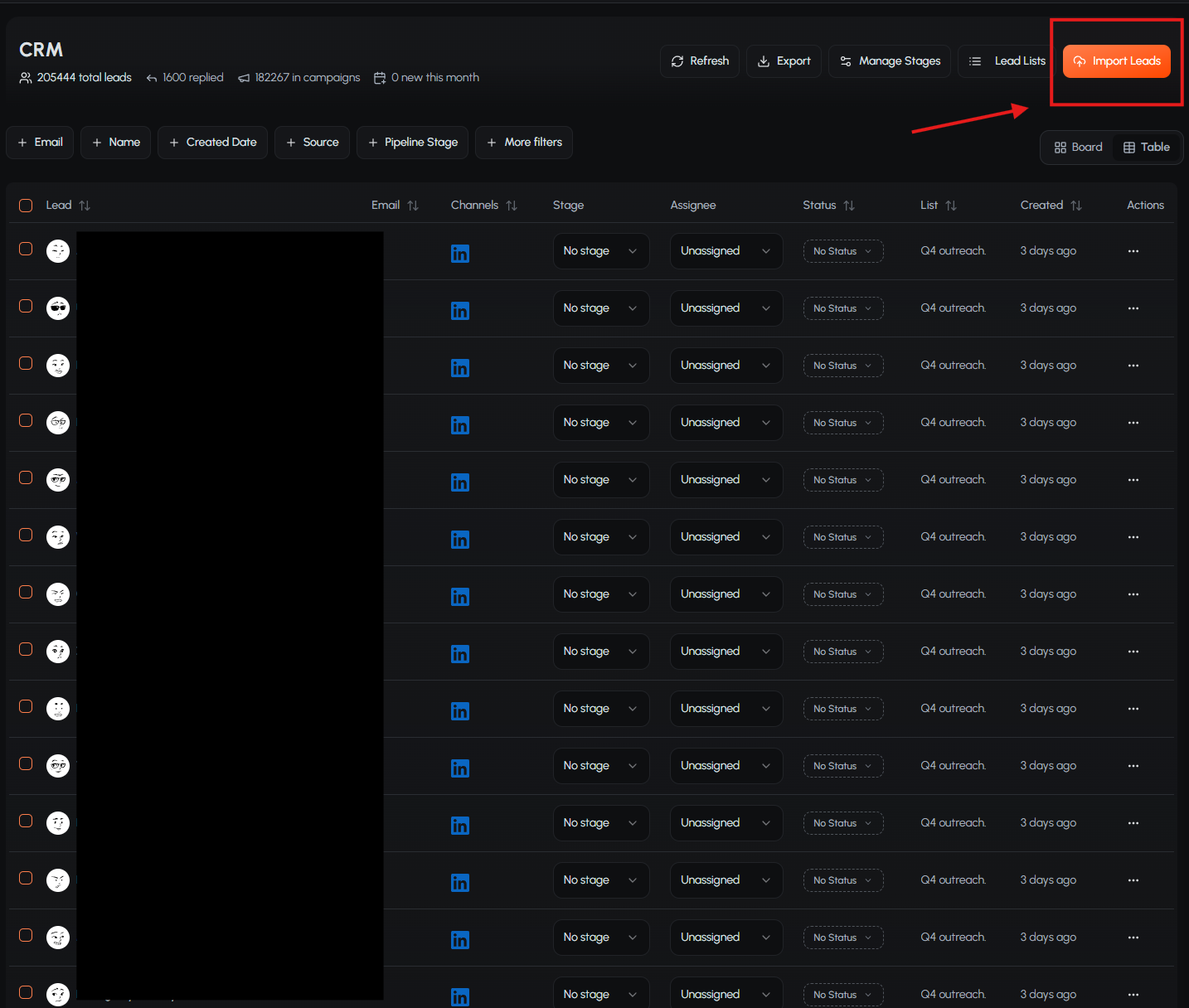The image size is (1189, 1008).
Task: Open the Unassigned dropdown in first row
Action: (726, 251)
